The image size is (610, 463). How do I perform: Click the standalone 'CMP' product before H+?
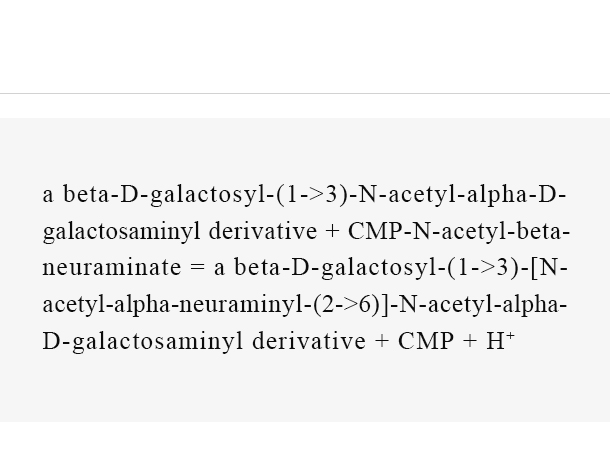(426, 341)
